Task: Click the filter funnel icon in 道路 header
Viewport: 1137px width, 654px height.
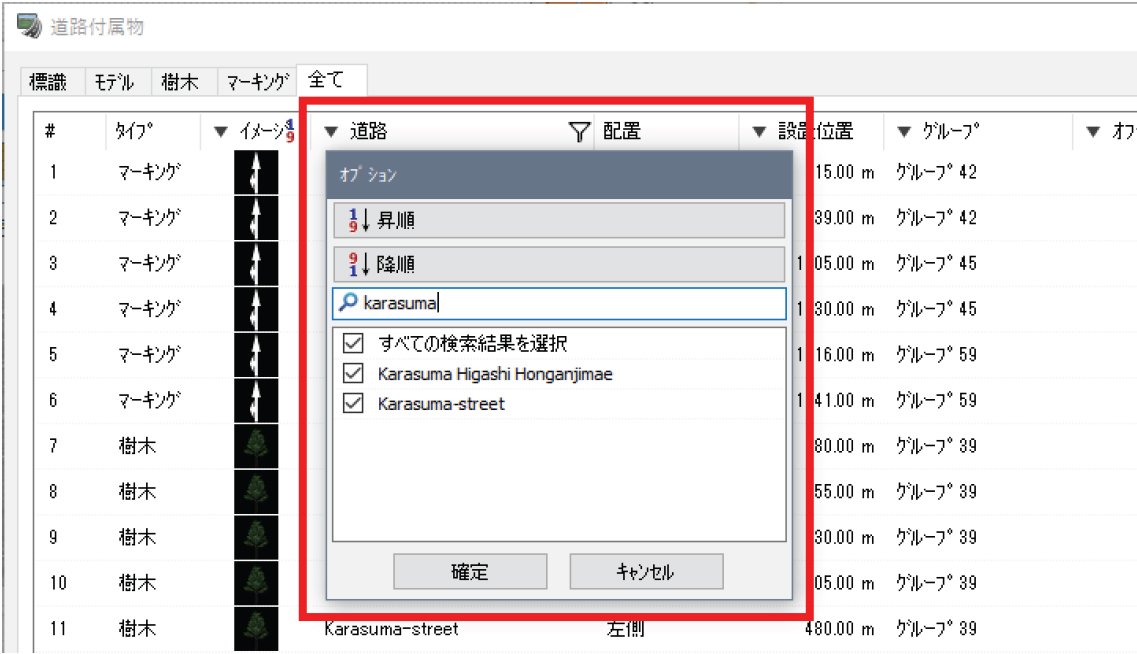Action: click(579, 132)
